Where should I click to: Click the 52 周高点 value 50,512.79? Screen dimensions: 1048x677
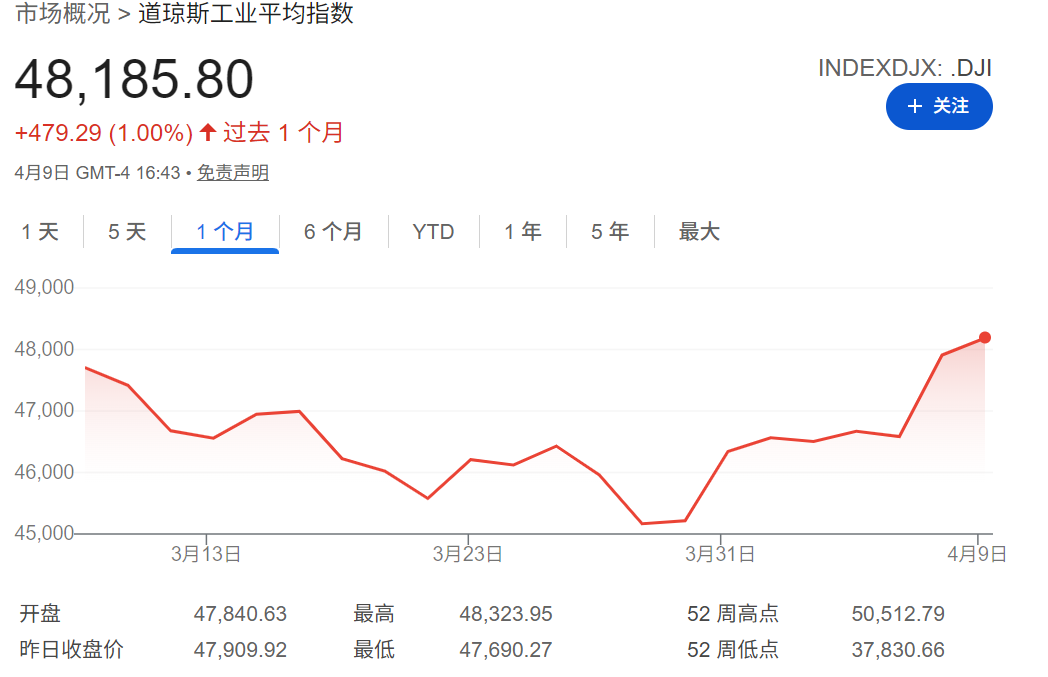(897, 614)
